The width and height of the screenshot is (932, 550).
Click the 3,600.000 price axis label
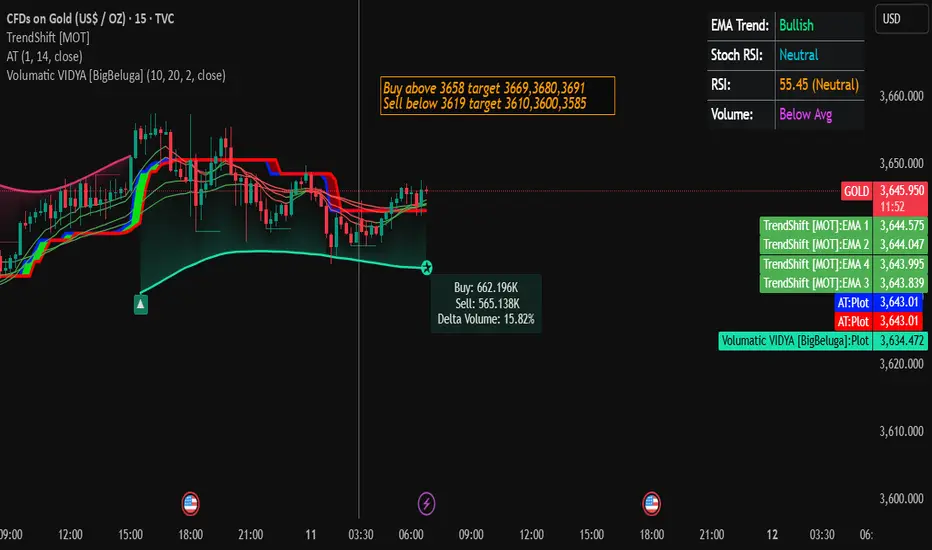[x=902, y=498]
